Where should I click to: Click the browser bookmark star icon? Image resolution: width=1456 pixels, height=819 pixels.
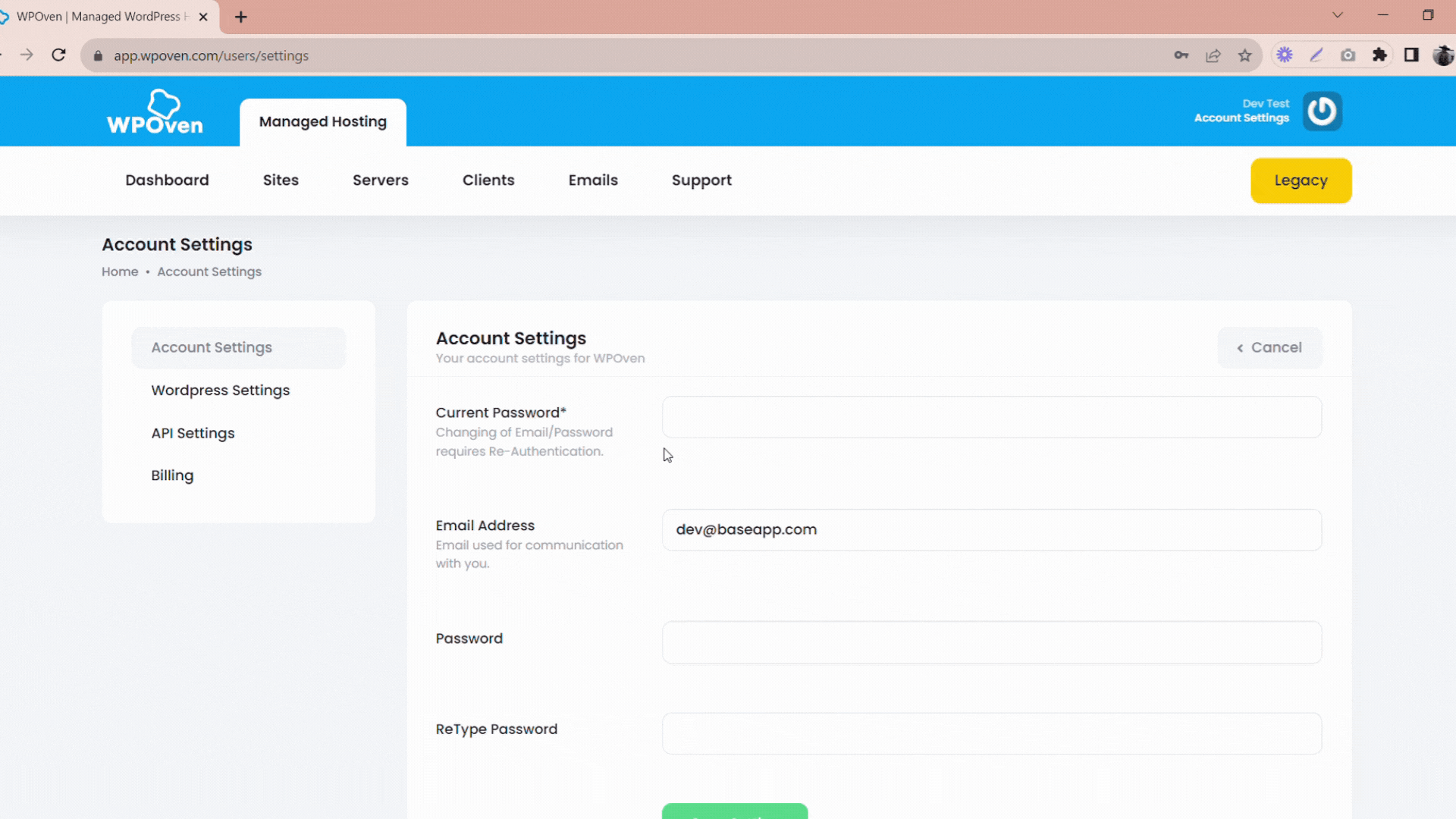pyautogui.click(x=1245, y=56)
